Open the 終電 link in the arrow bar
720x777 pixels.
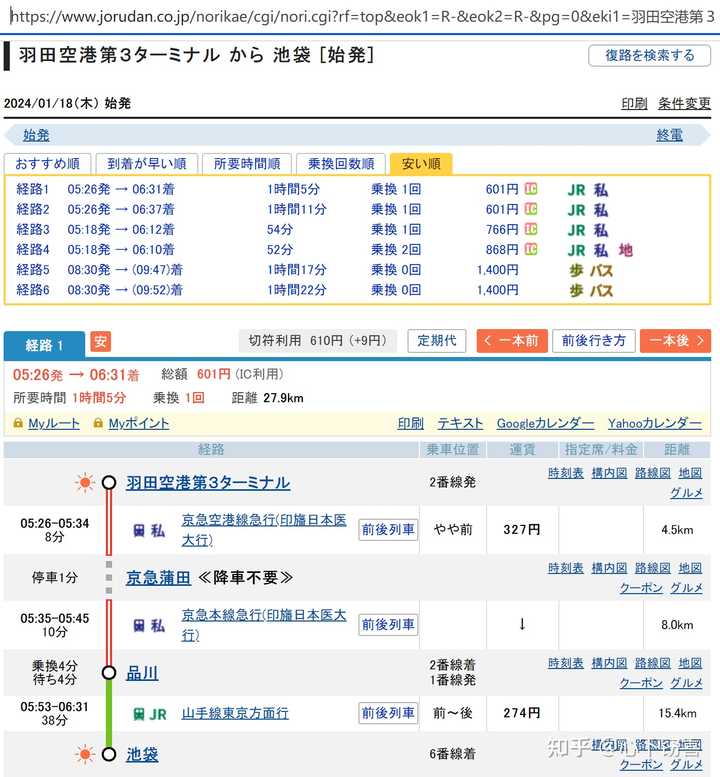click(x=669, y=135)
